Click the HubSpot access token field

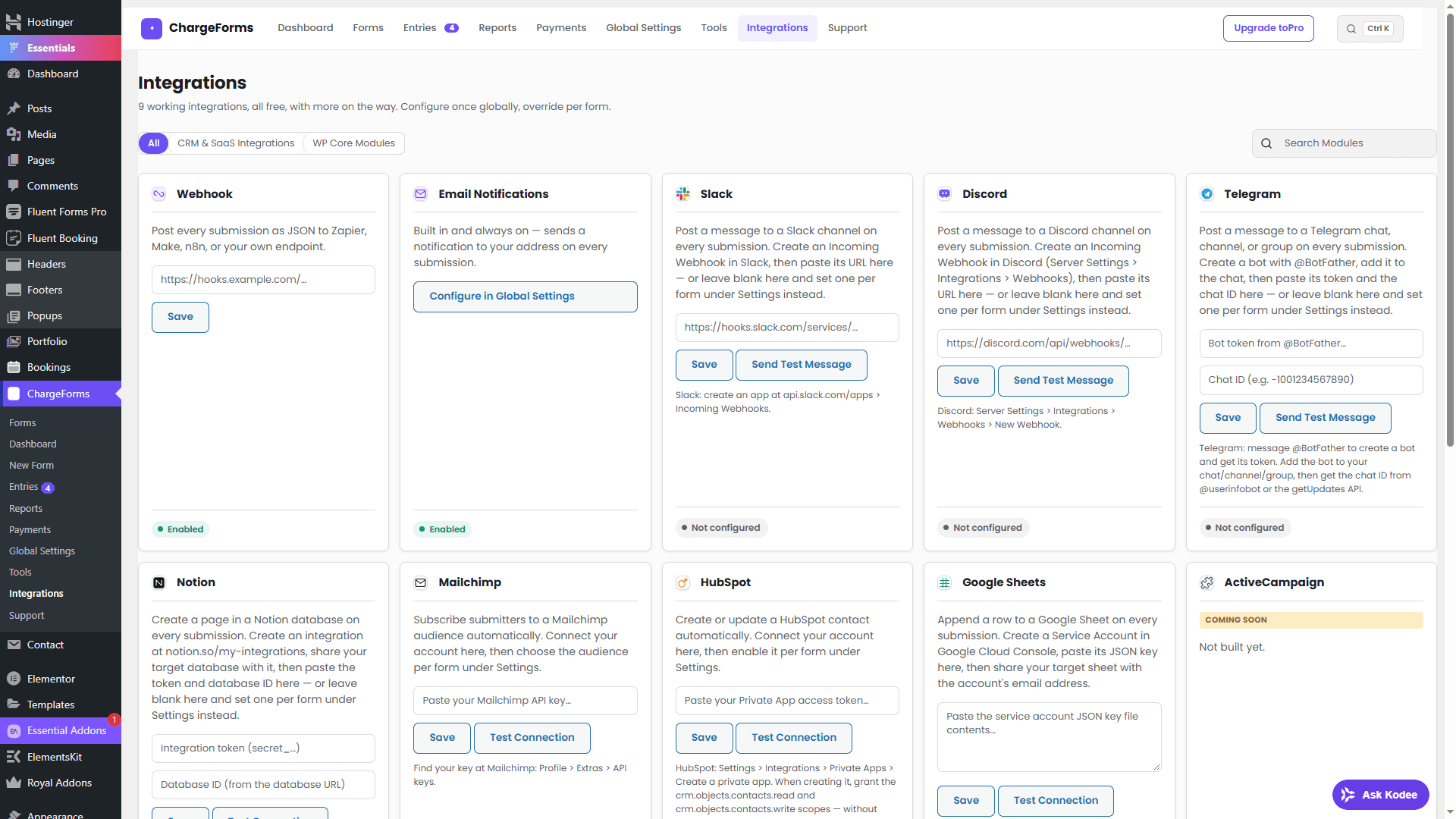click(787, 701)
